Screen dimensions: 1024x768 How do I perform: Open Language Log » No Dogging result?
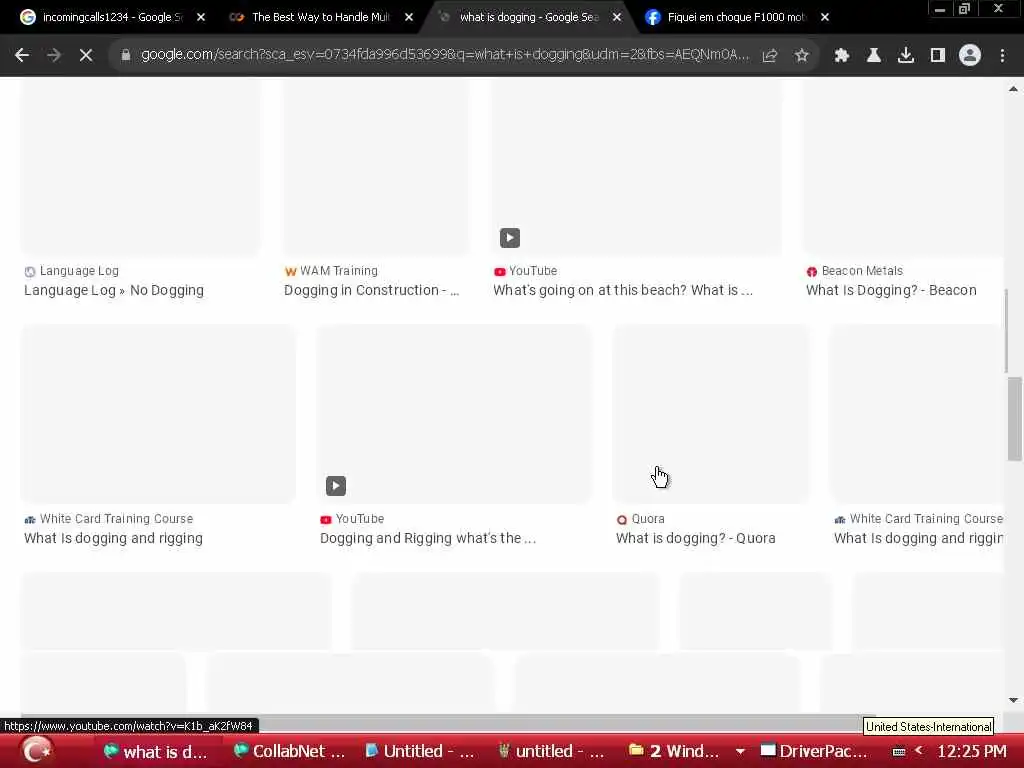point(114,290)
